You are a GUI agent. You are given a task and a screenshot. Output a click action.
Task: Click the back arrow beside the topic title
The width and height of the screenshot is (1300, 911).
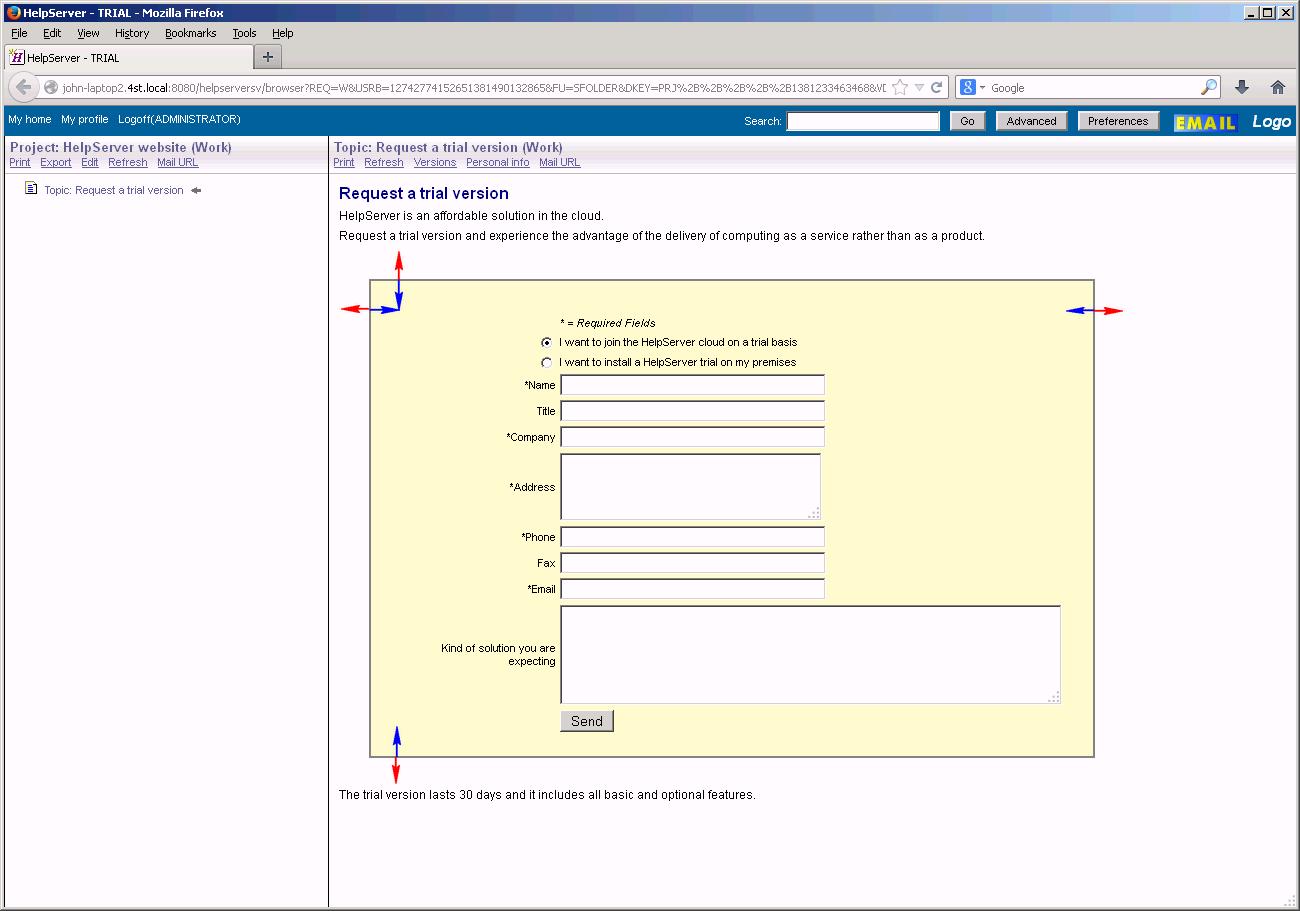click(196, 190)
